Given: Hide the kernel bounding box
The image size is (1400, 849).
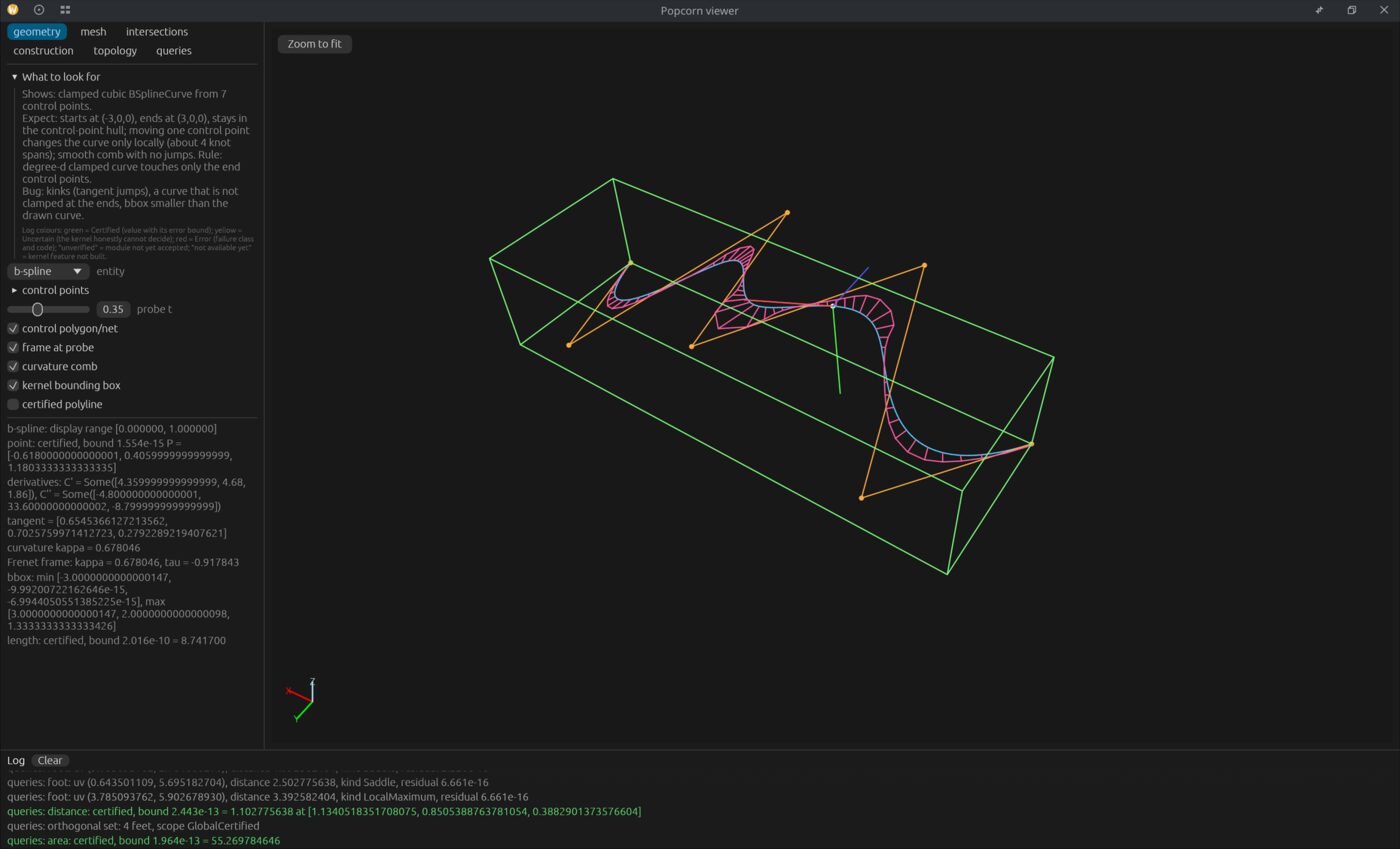Looking at the screenshot, I should [x=13, y=385].
